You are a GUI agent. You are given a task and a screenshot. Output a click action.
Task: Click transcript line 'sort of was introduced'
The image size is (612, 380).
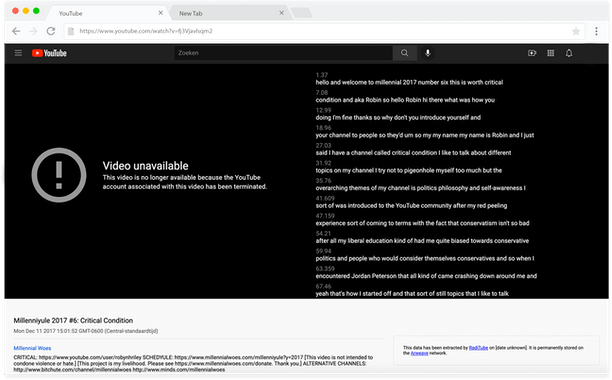[x=411, y=205]
